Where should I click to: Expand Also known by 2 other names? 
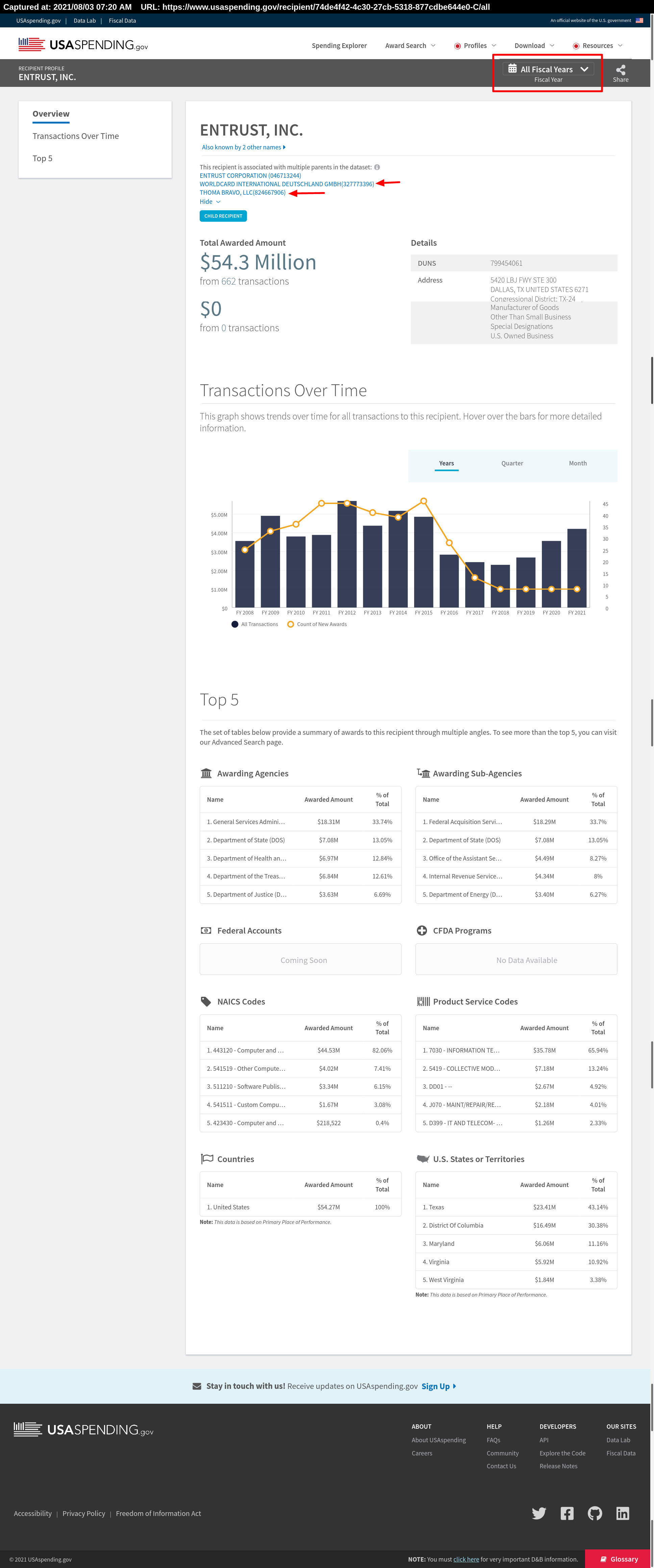point(243,147)
